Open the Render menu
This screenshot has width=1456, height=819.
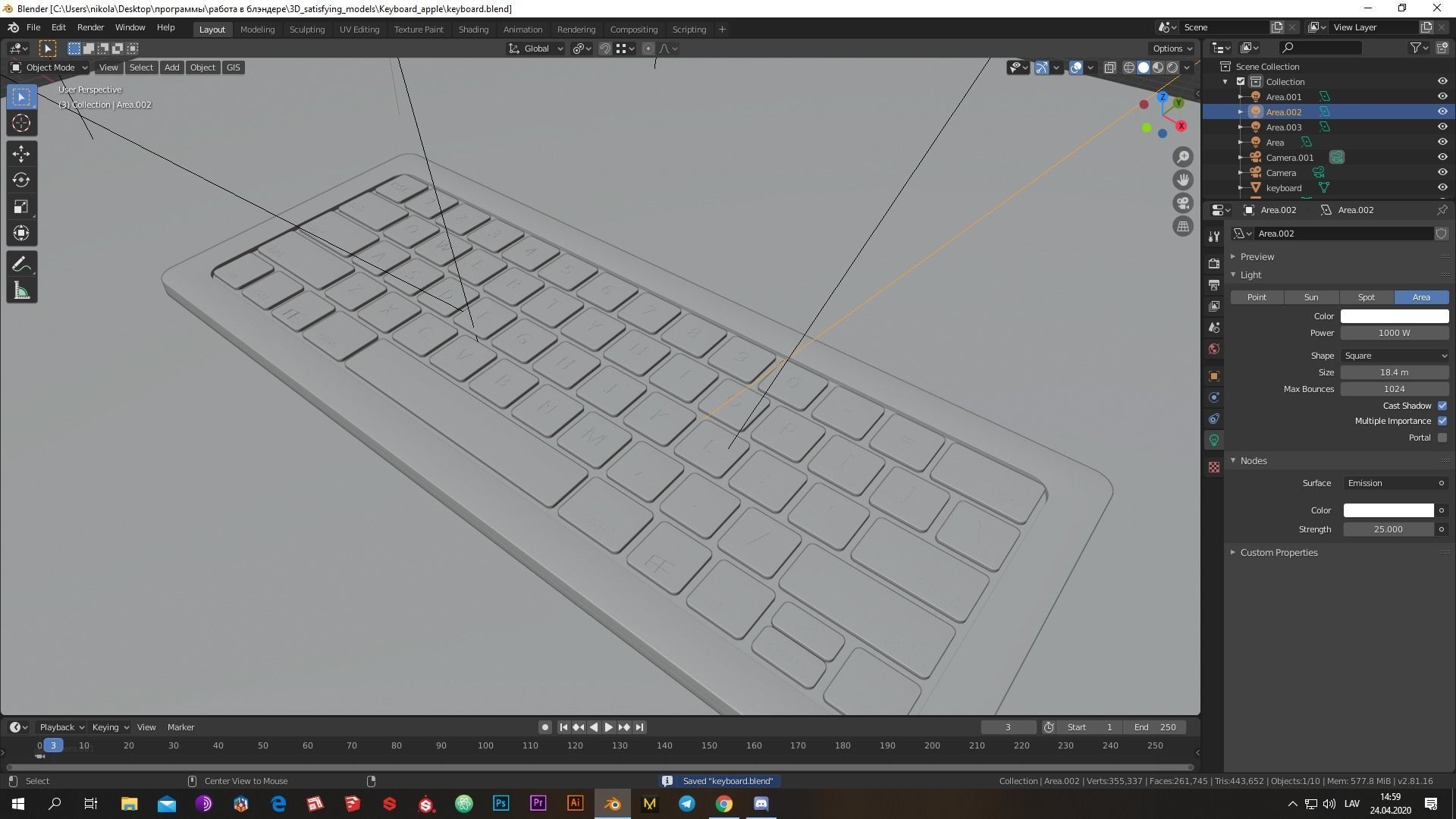pos(90,27)
